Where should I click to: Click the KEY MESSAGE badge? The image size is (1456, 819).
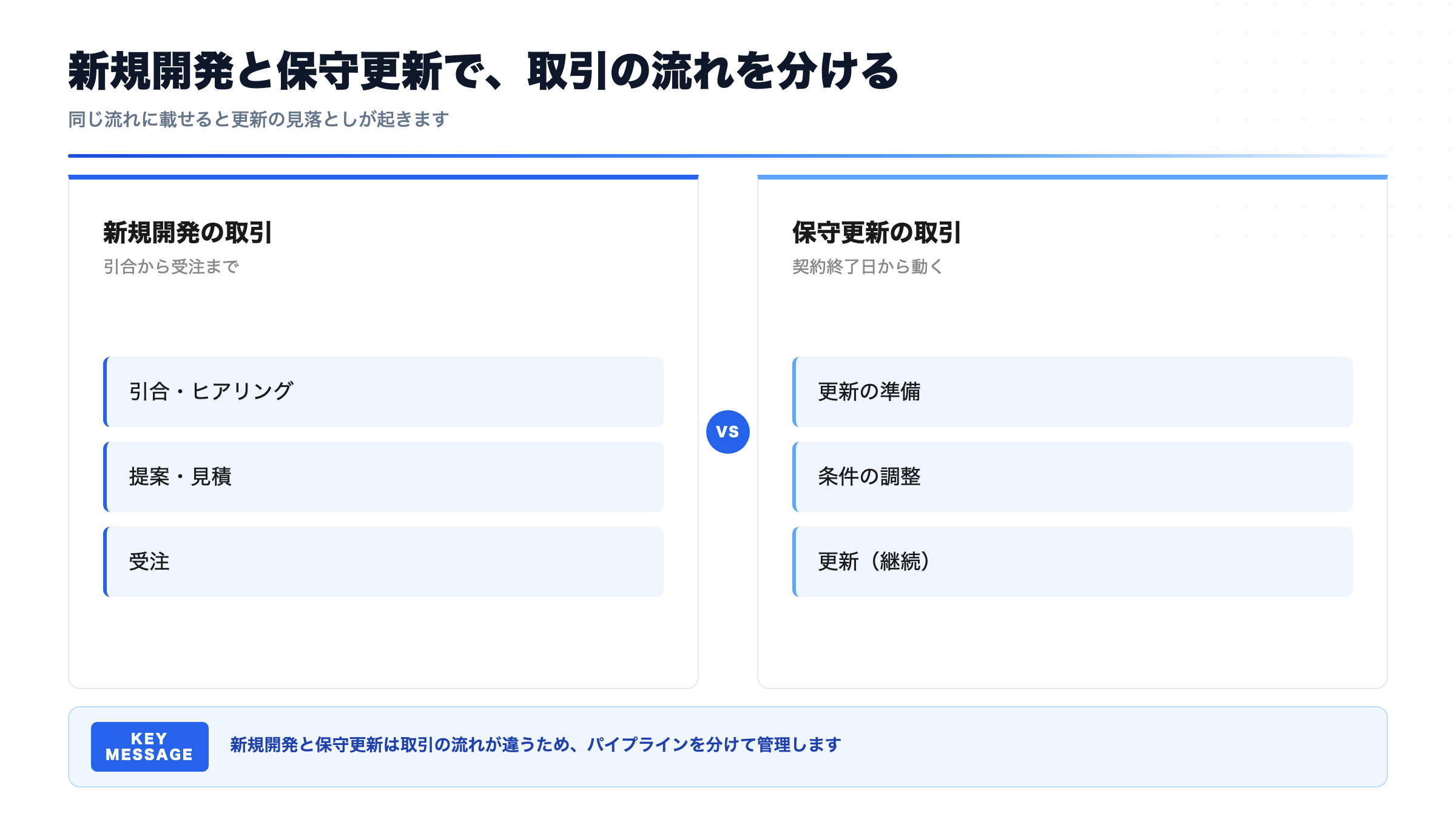150,747
